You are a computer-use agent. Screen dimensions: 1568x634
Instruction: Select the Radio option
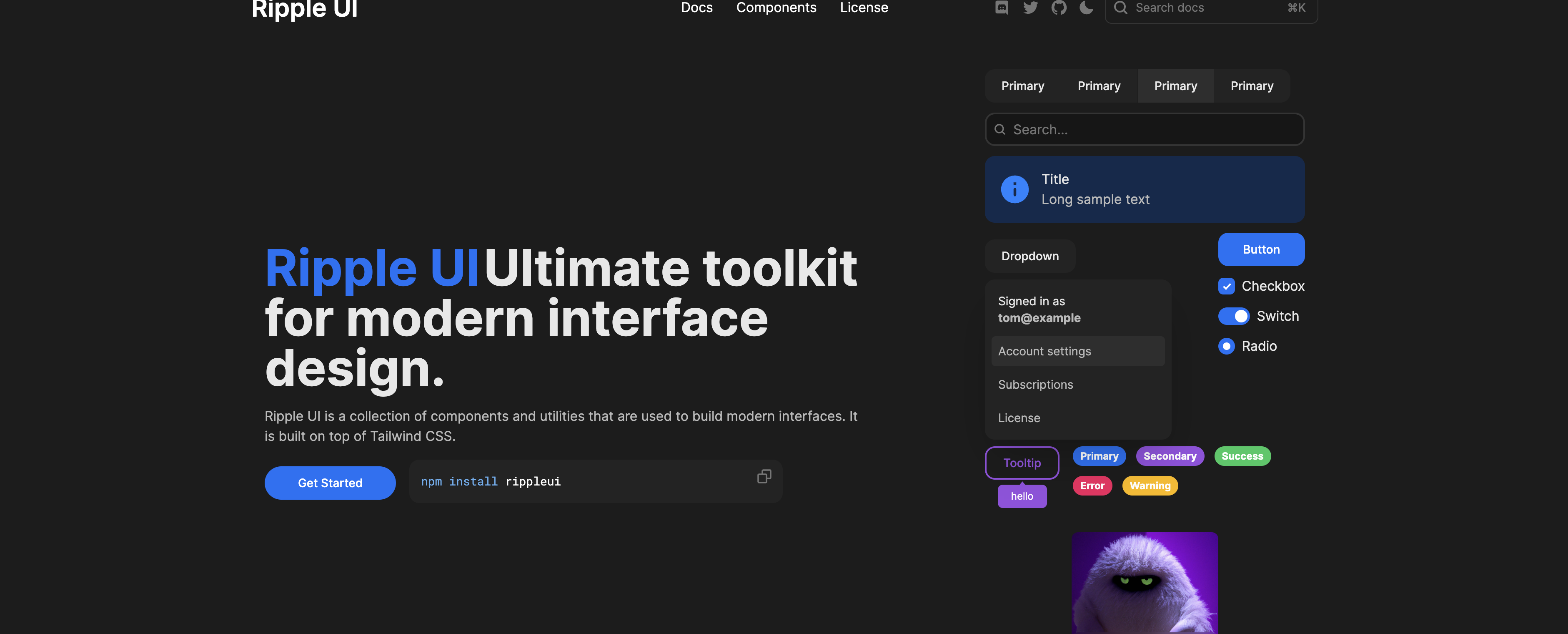pos(1227,347)
